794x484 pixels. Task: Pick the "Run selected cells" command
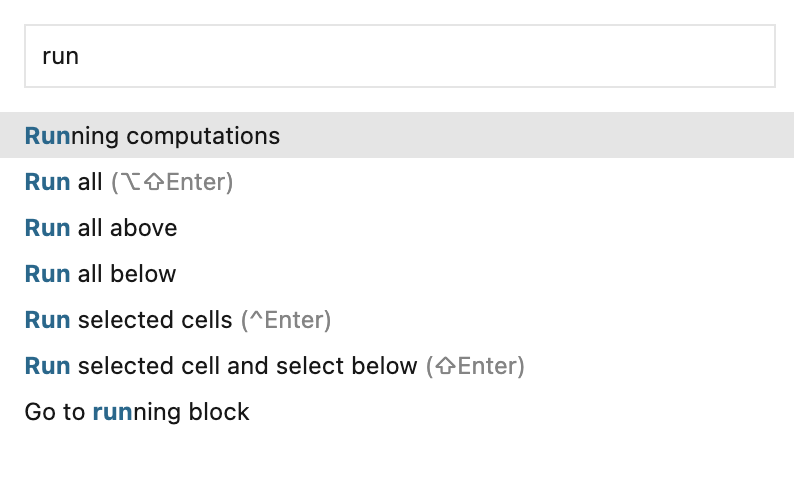[128, 320]
